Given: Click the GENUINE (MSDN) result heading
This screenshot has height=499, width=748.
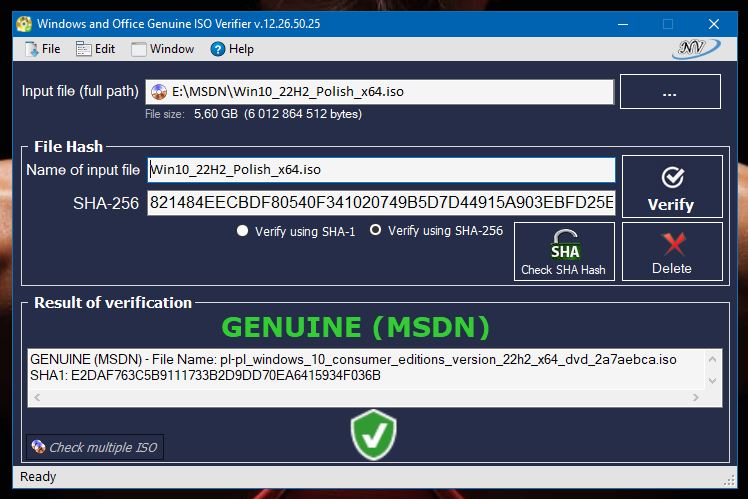Looking at the screenshot, I should [355, 327].
